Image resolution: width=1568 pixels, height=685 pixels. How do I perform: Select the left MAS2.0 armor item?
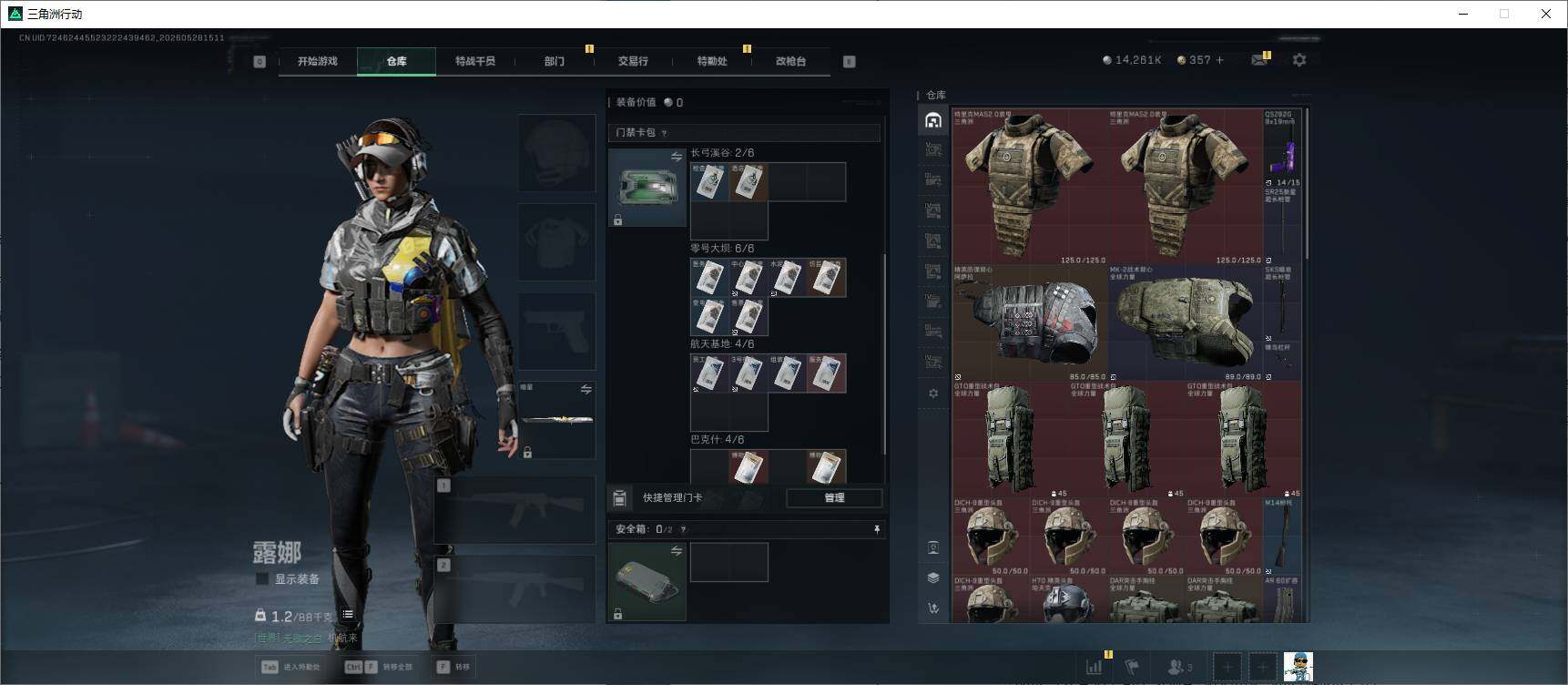pos(1030,187)
